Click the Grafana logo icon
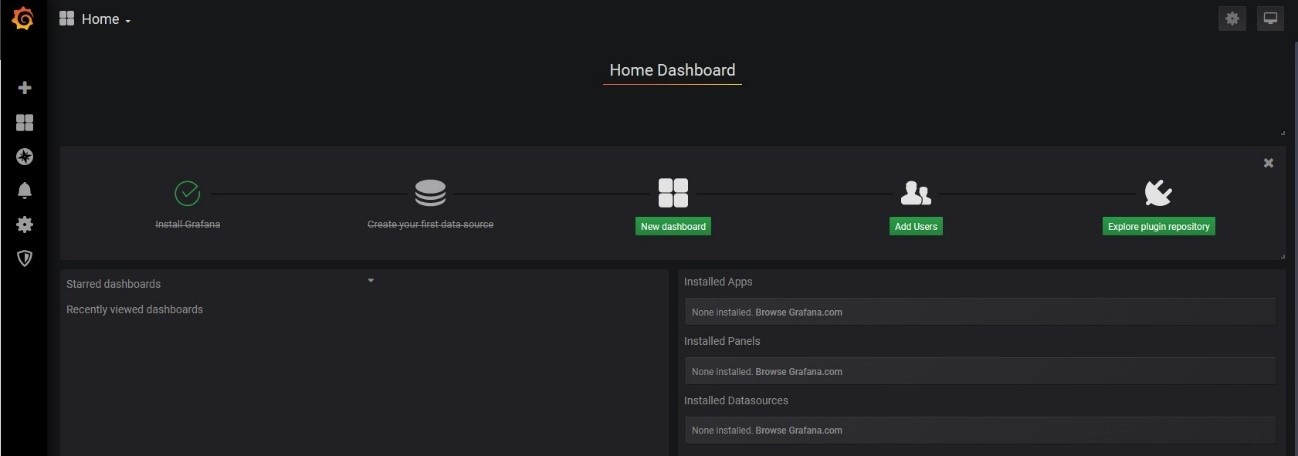1298x456 pixels. [22, 18]
